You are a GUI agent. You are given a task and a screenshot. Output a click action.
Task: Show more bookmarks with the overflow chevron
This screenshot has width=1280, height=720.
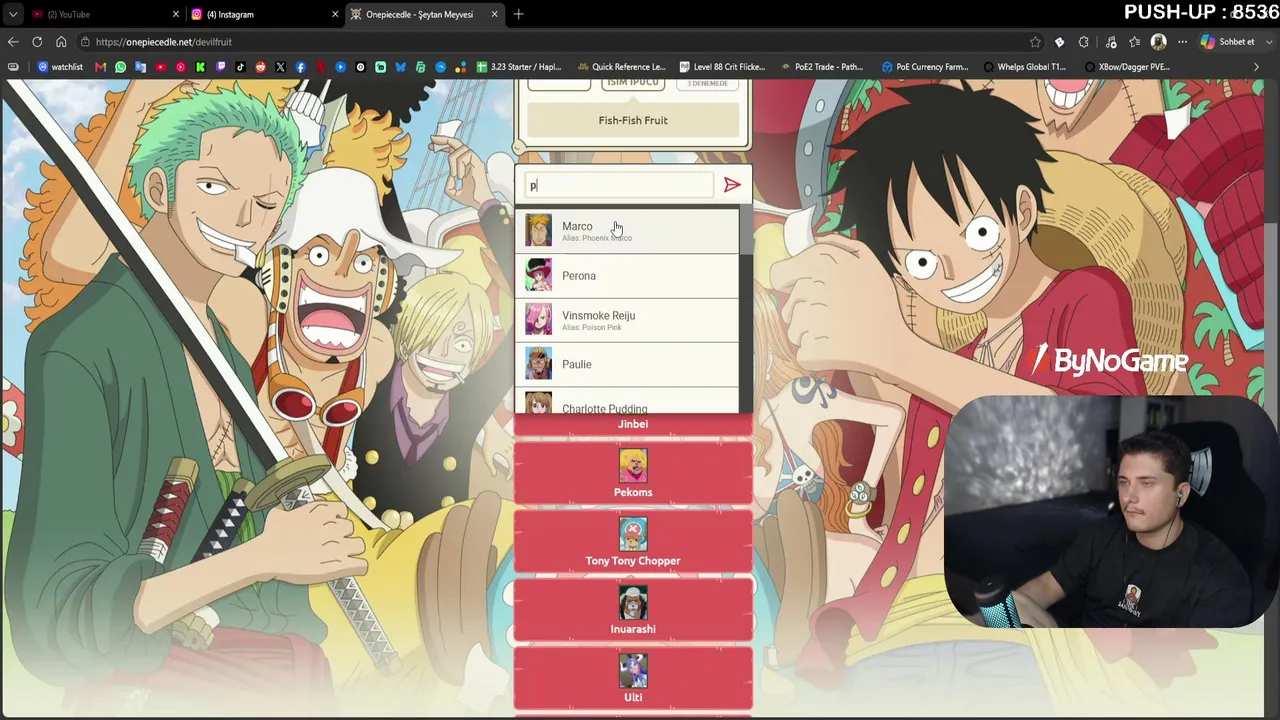tap(1256, 67)
